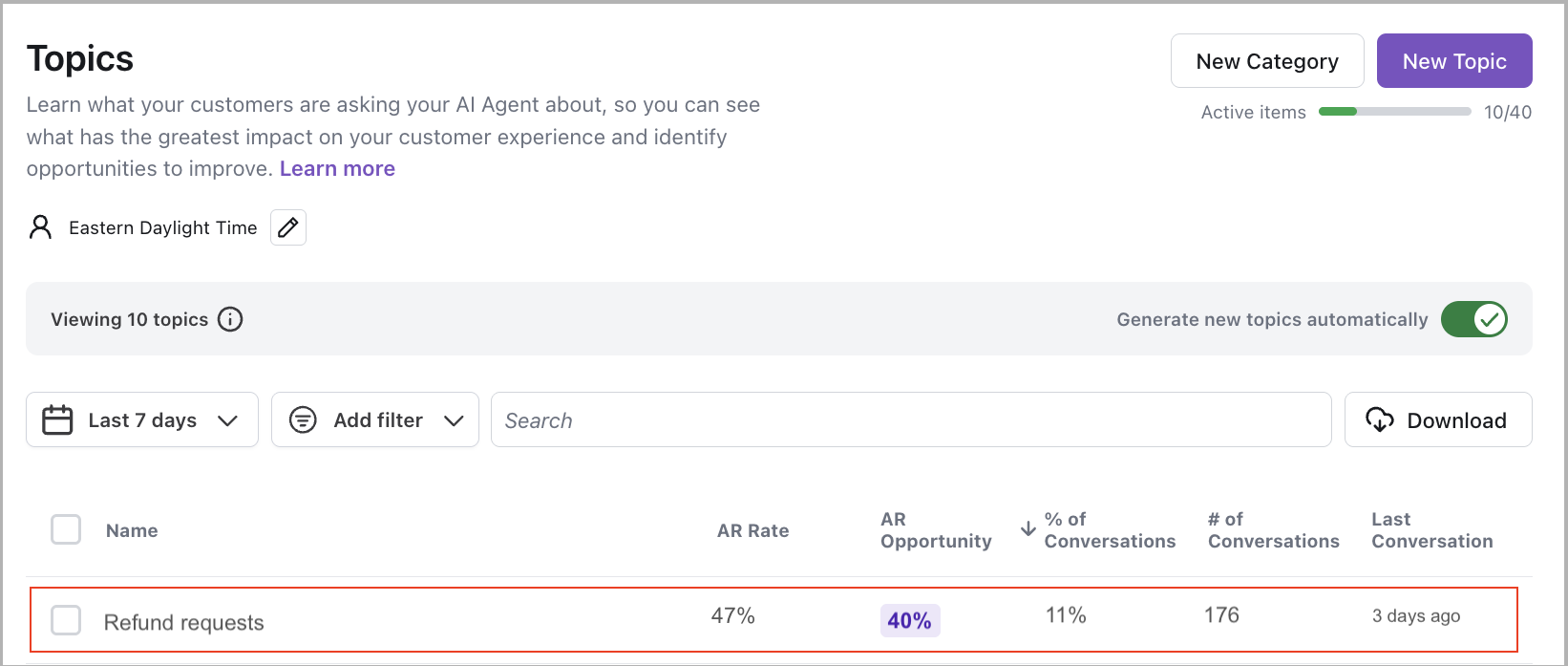The height and width of the screenshot is (666, 1568).
Task: Sort by # of Conversations column
Action: click(1273, 530)
